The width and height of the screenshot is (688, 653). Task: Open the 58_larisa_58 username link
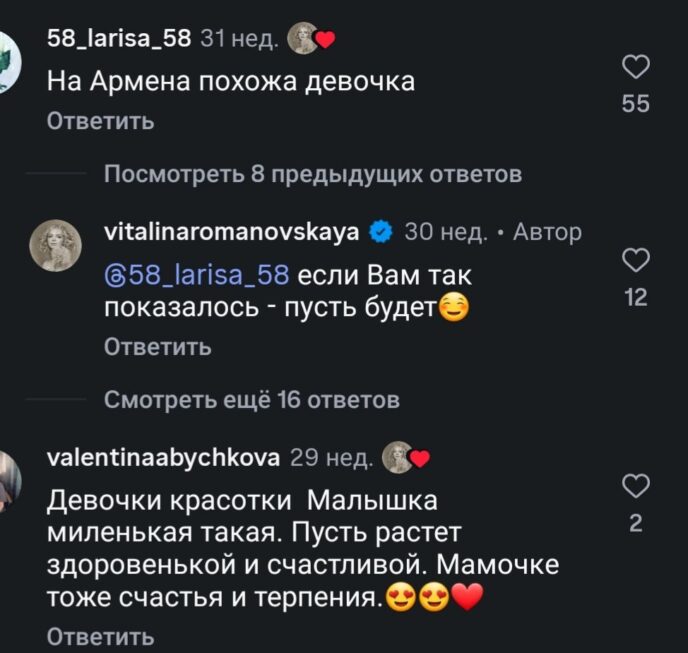(119, 39)
